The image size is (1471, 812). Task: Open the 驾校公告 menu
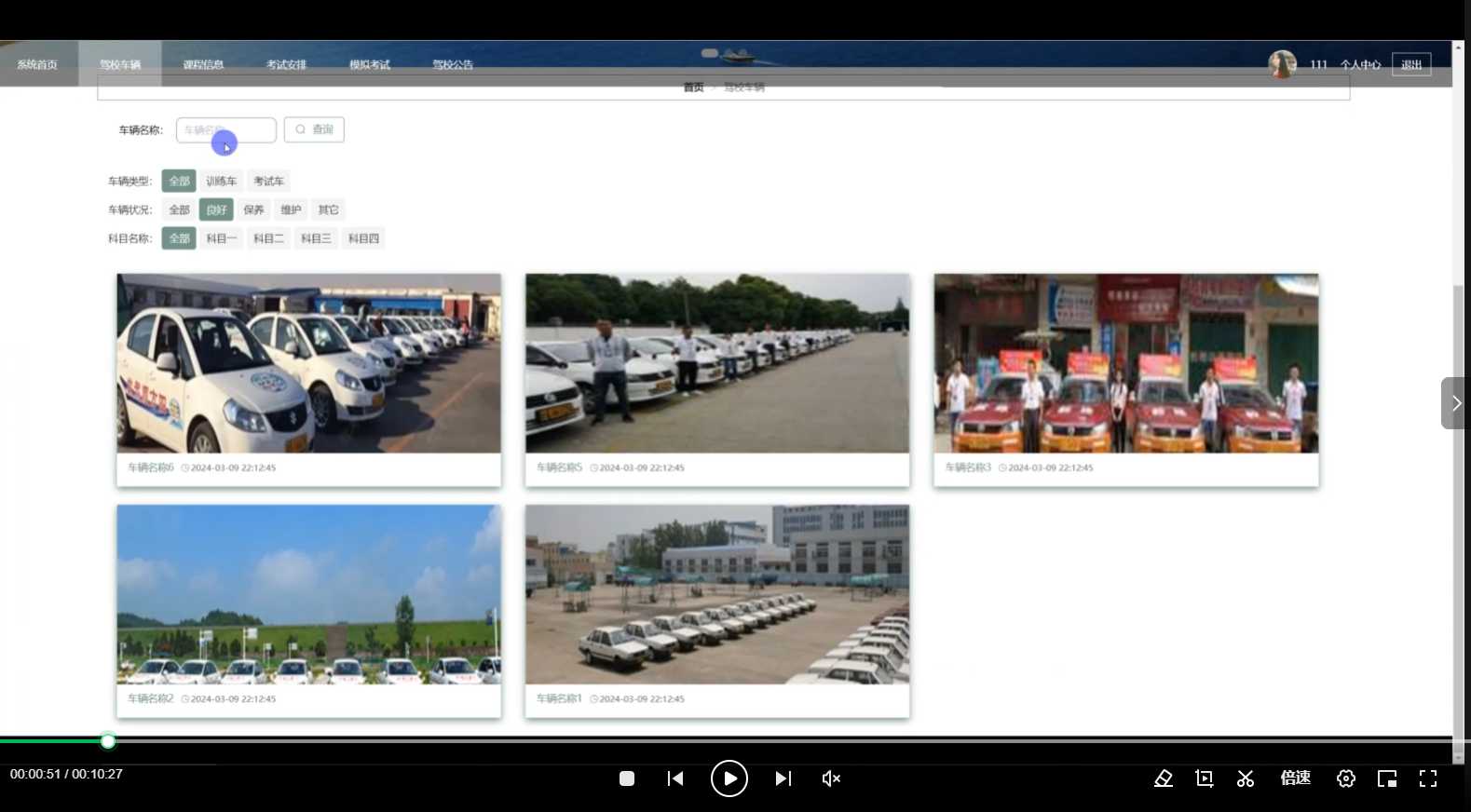453,64
